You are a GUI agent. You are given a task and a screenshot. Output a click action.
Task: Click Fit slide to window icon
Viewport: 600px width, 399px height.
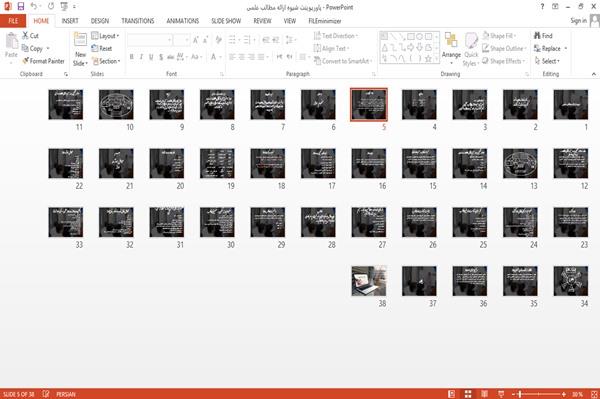coord(594,394)
